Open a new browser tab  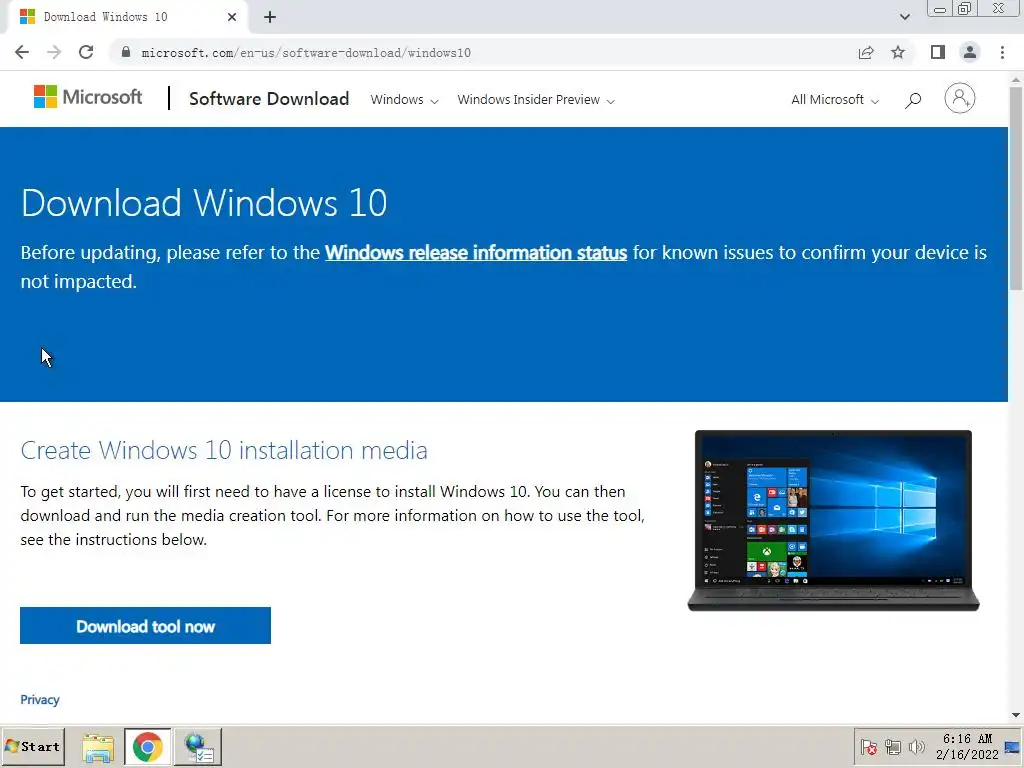point(270,17)
